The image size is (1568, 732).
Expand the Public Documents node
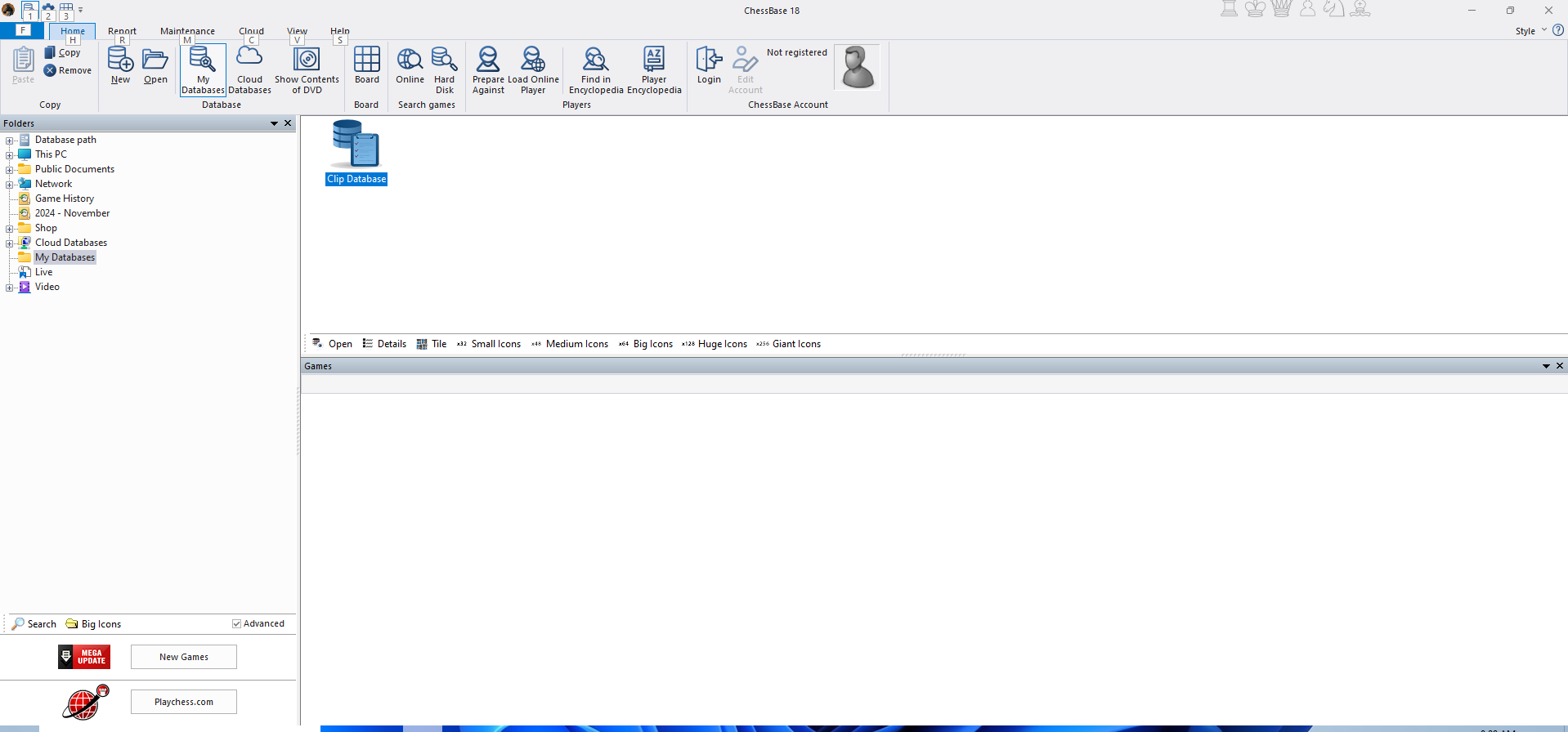[10, 170]
